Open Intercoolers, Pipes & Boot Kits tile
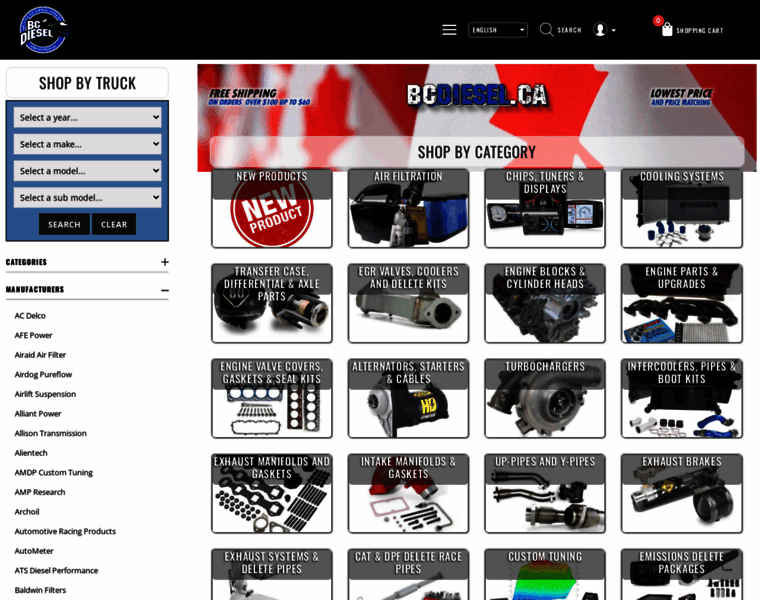This screenshot has width=760, height=600. pyautogui.click(x=681, y=398)
